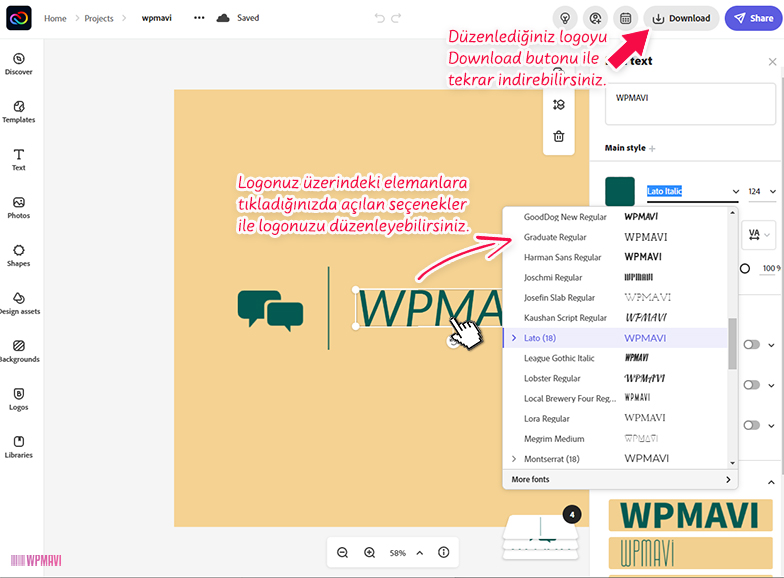Image resolution: width=784 pixels, height=578 pixels.
Task: Toggle the second effect switch
Action: coord(752,384)
